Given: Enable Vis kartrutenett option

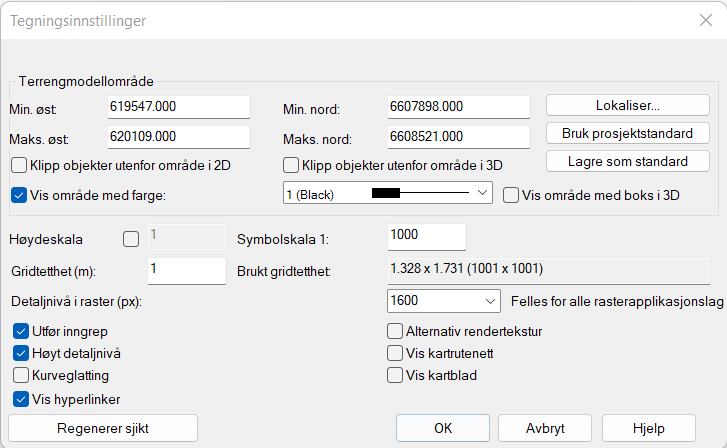Looking at the screenshot, I should click(395, 353).
